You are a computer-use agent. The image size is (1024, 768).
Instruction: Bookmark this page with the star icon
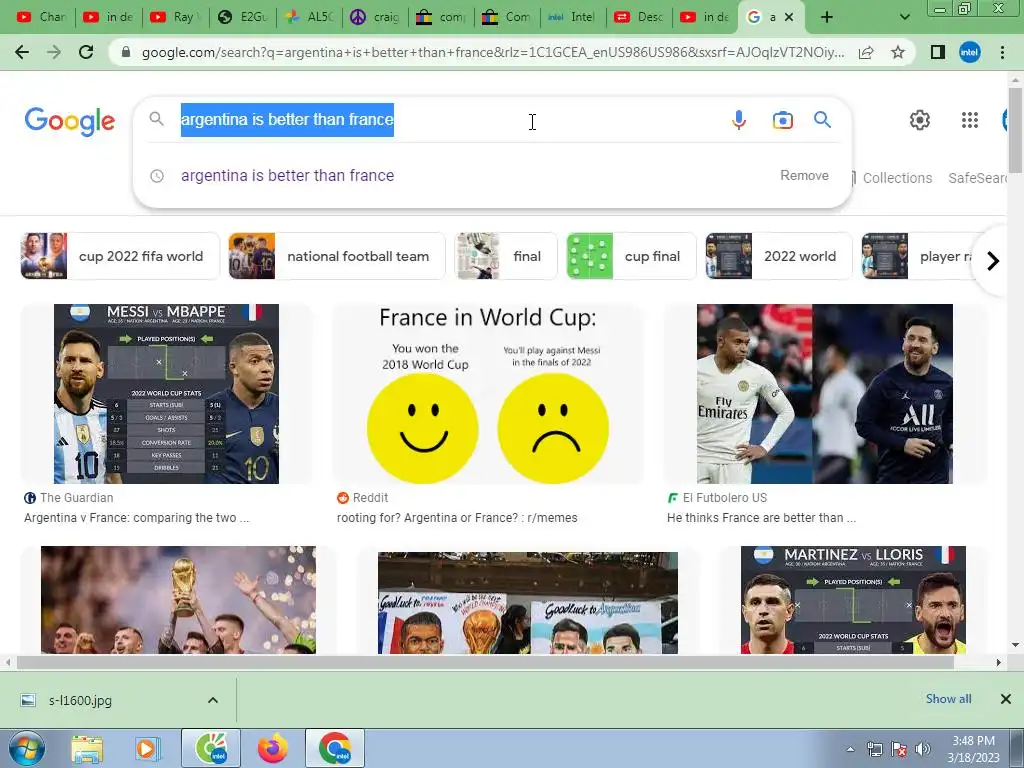click(898, 52)
